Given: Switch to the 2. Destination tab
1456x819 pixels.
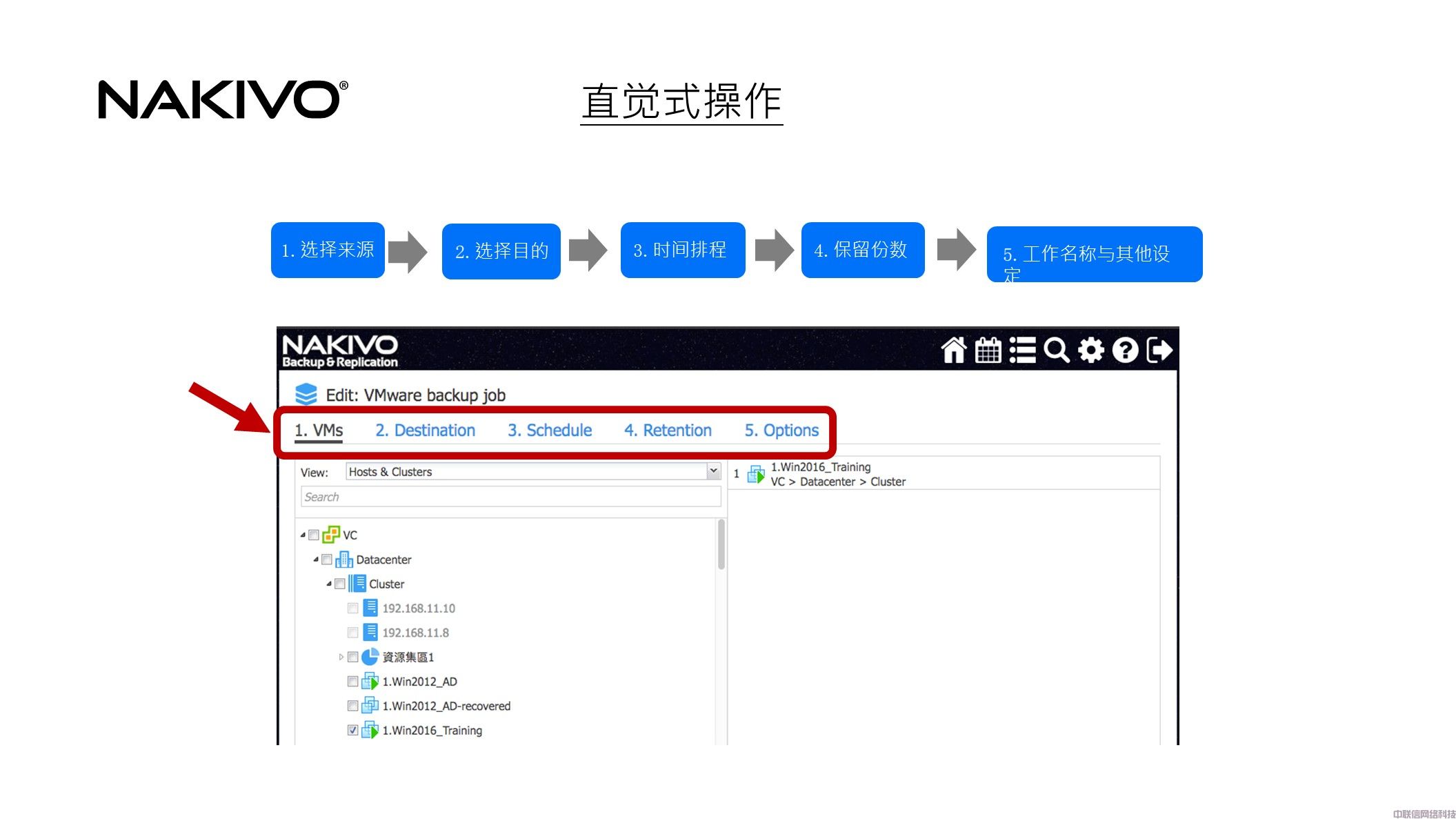Looking at the screenshot, I should point(425,431).
